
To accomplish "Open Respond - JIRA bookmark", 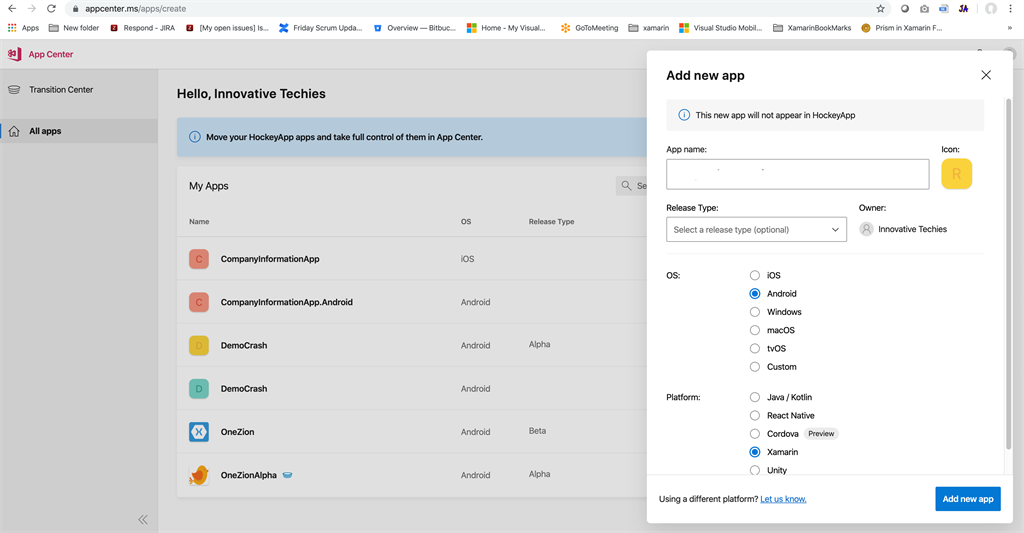I will pyautogui.click(x=142, y=28).
